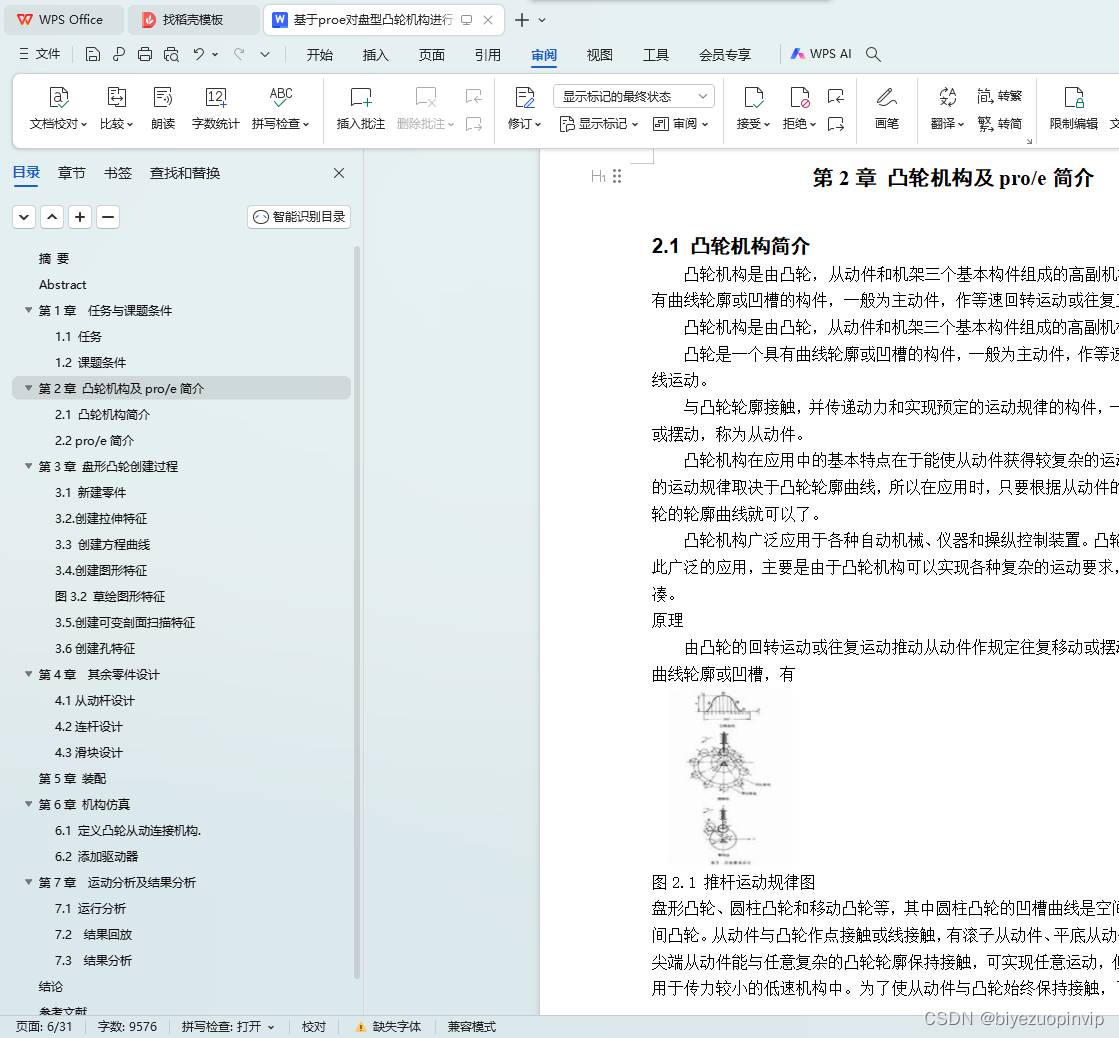Screen dimensions: 1119x1038
Task: Click the Save document icon
Action: pos(93,54)
